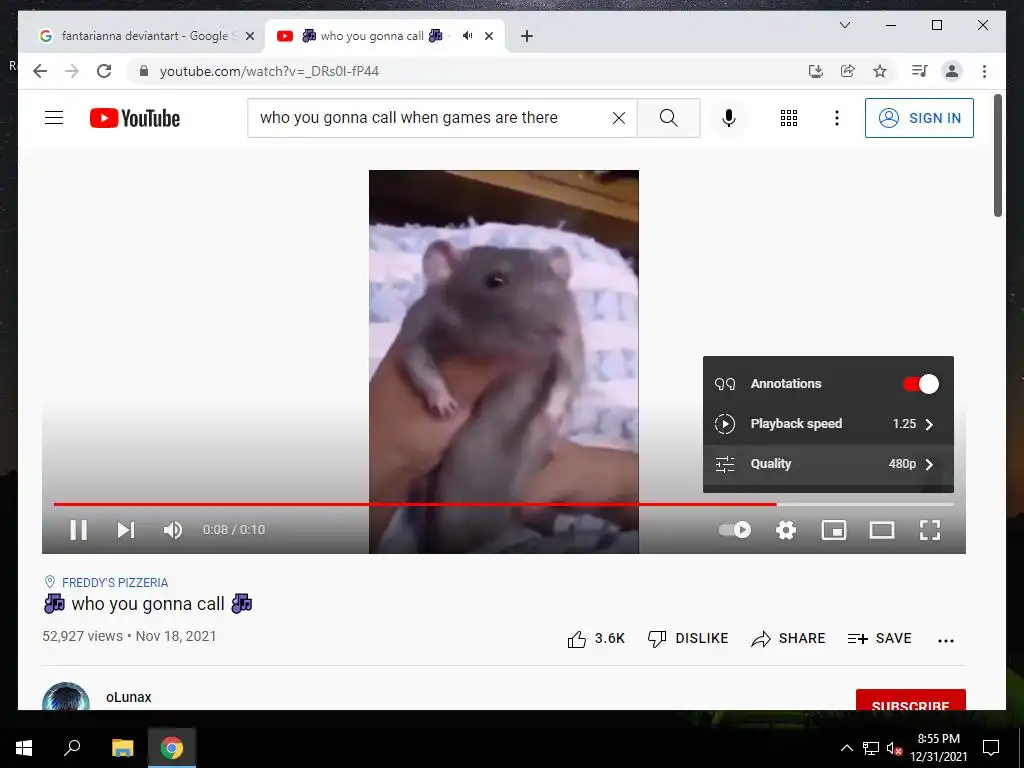Share this page from address bar

click(848, 71)
